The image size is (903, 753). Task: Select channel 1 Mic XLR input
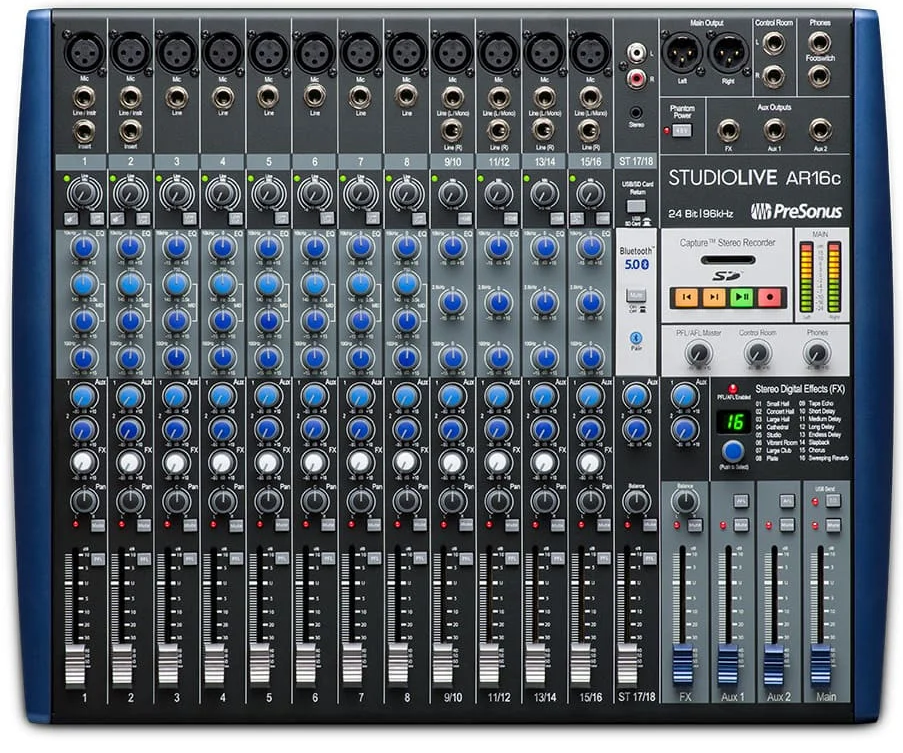tap(84, 52)
